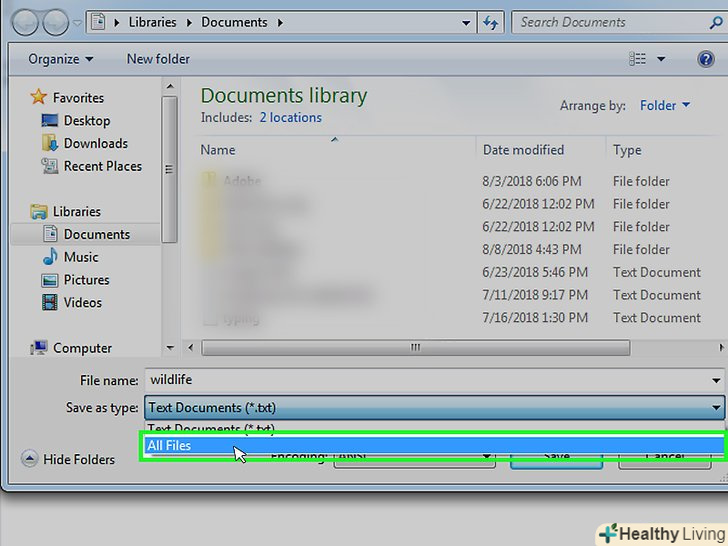The width and height of the screenshot is (728, 546).
Task: Select the date 8/8/2018 4:43 PM
Action: 532,249
